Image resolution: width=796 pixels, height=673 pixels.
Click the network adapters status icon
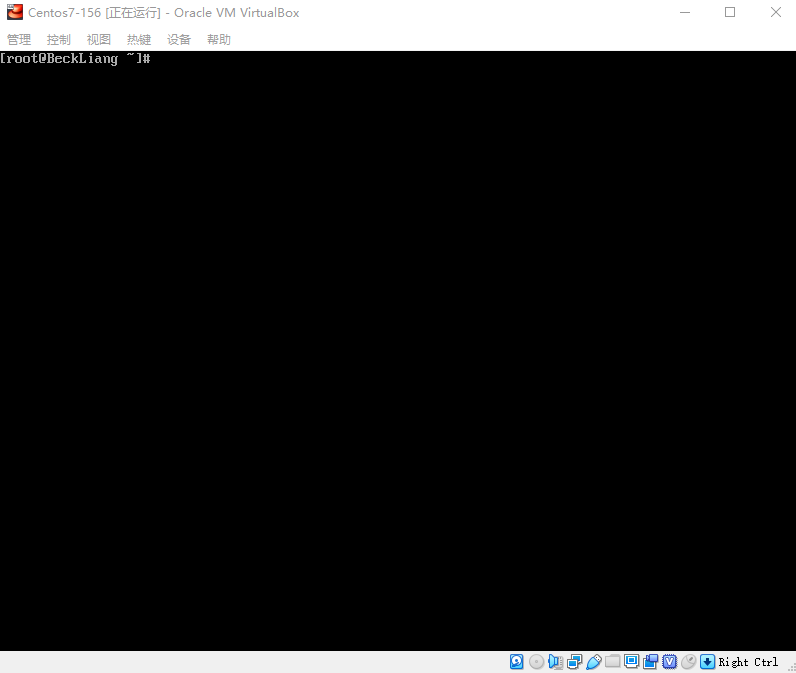coord(575,661)
